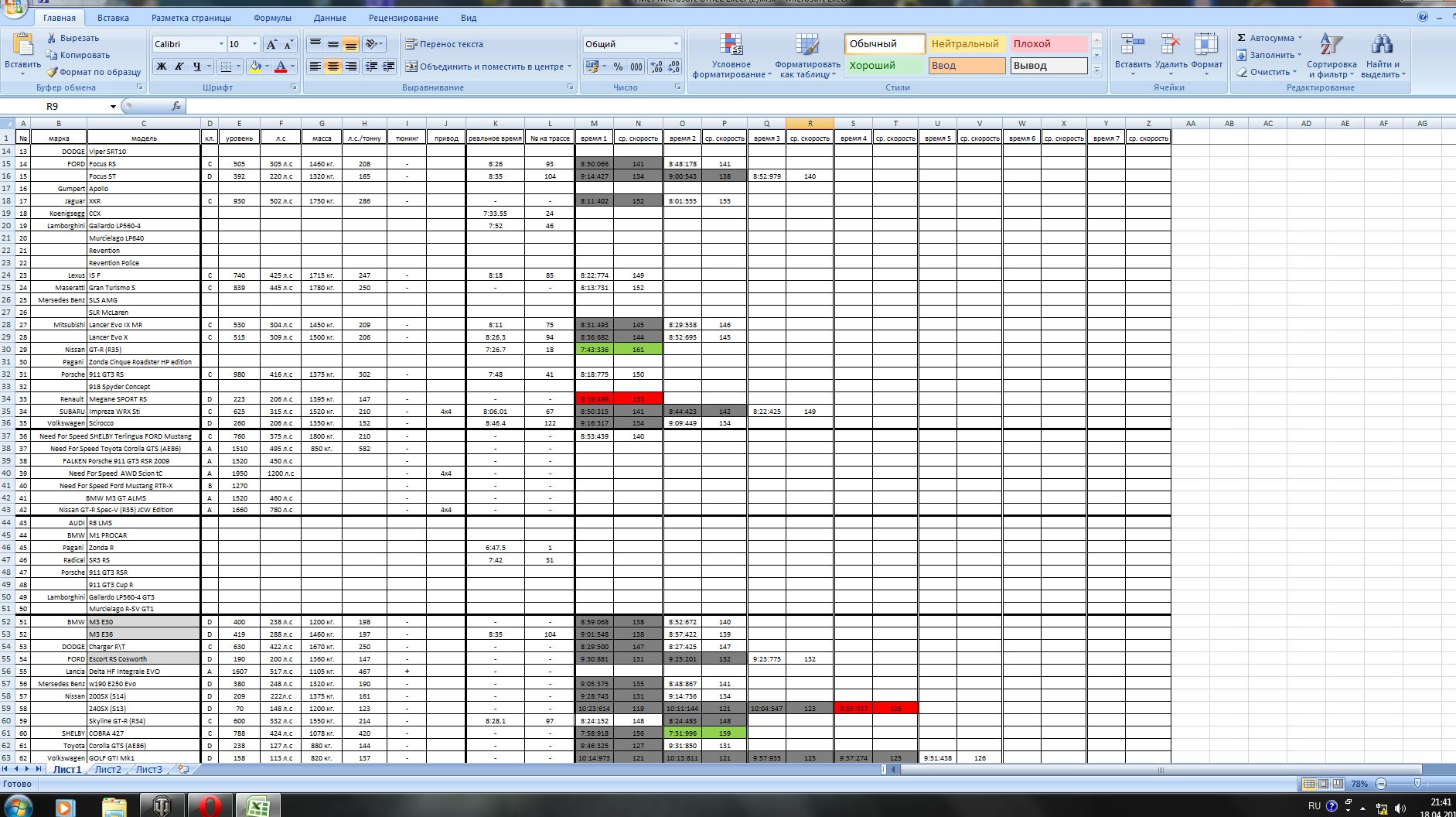
Task: Open the Рецензирование tab
Action: tap(404, 18)
